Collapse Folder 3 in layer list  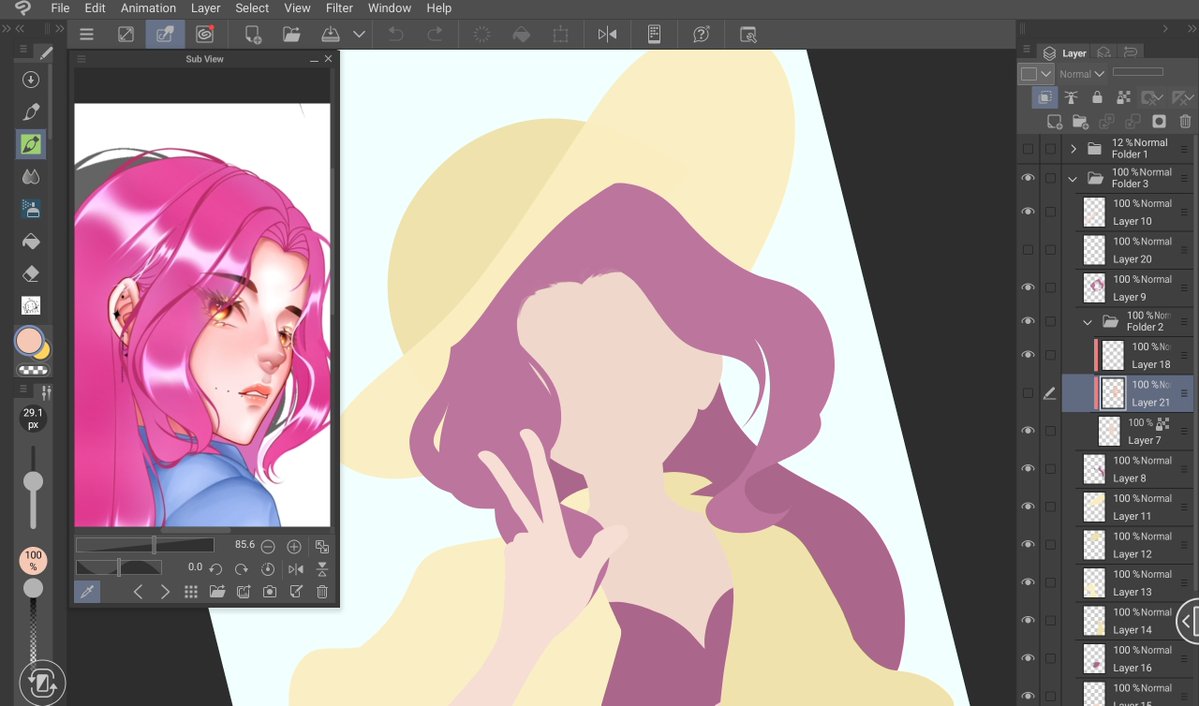pos(1073,179)
